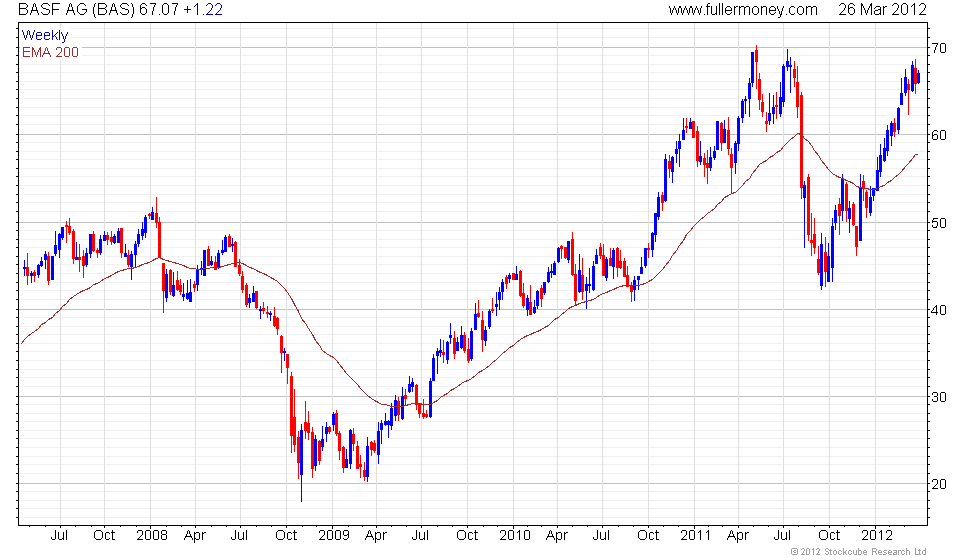Click the 2012 label on the time axis

(x=877, y=536)
